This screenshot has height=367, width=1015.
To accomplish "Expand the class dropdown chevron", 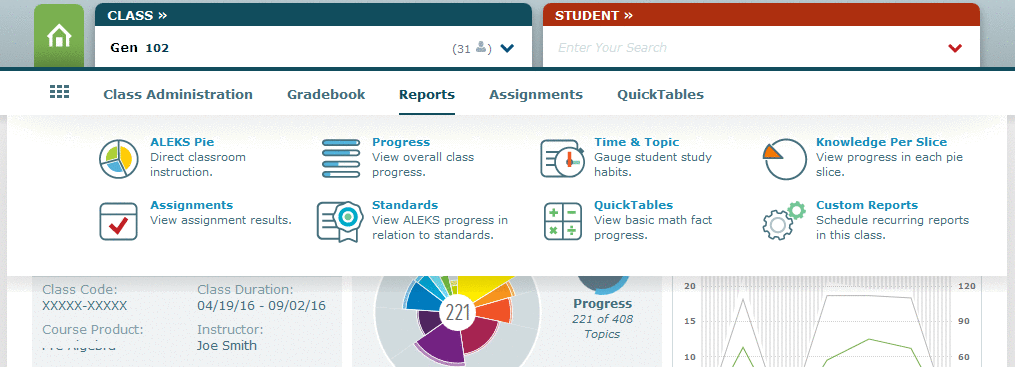I will 507,48.
